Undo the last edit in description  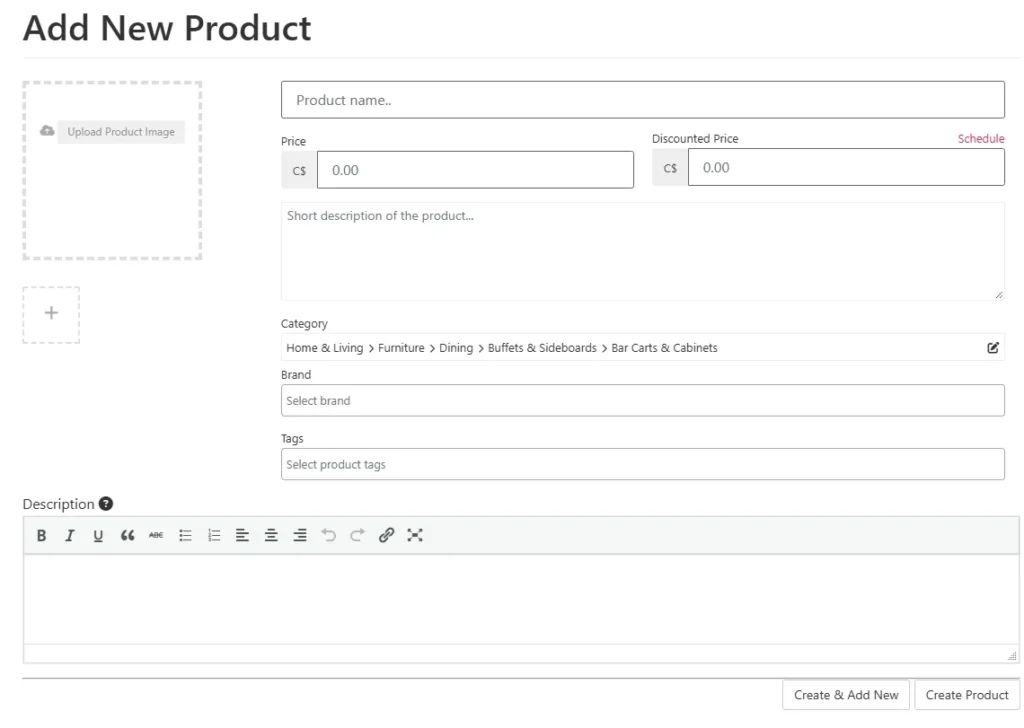coord(328,535)
